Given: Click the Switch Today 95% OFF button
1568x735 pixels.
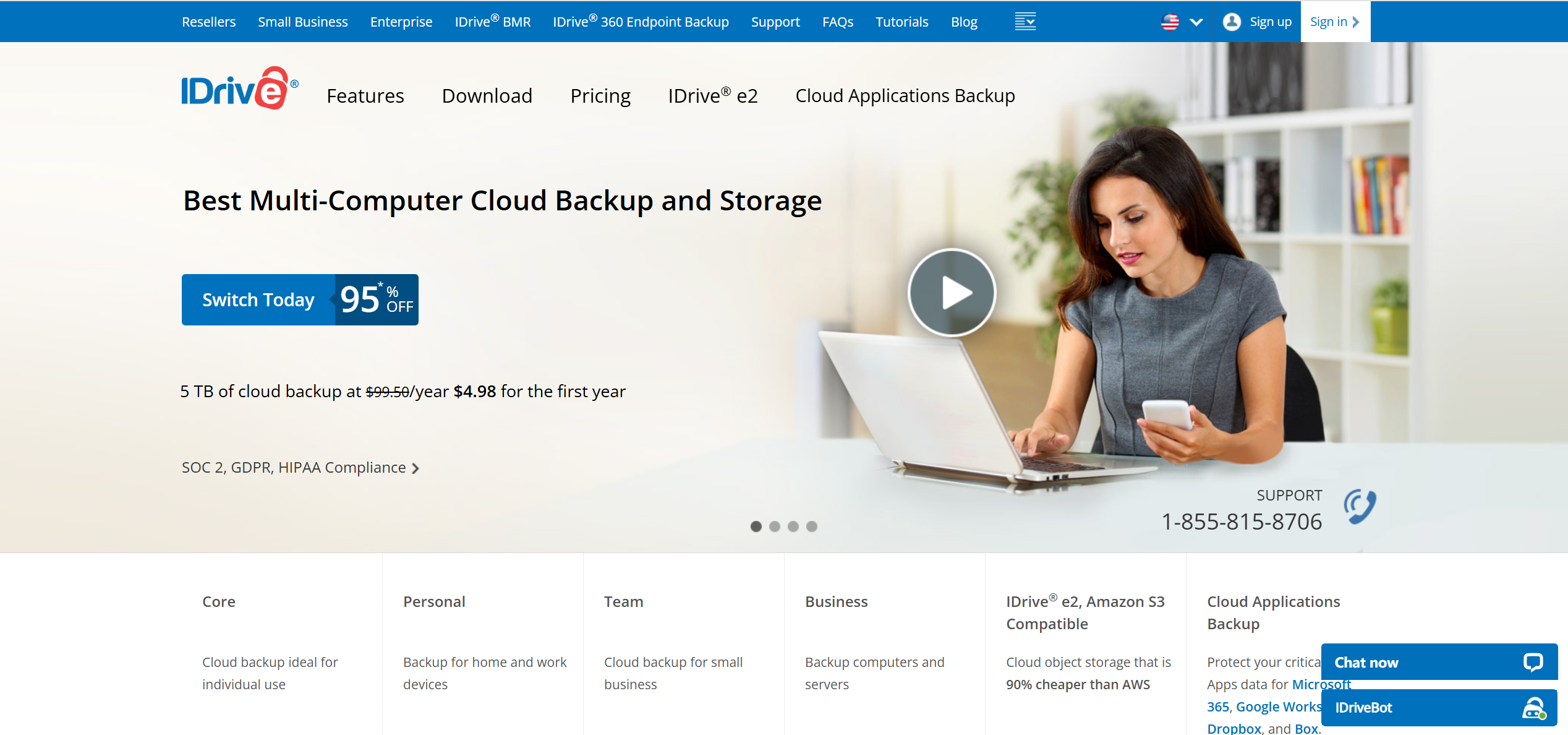Looking at the screenshot, I should 300,299.
